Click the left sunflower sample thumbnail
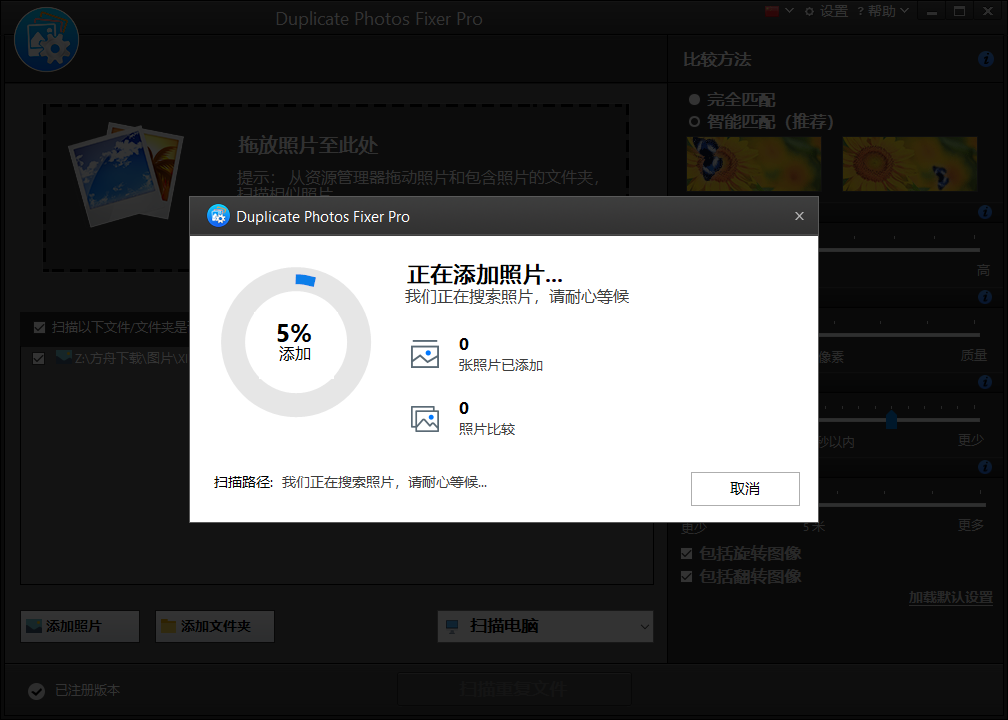The width and height of the screenshot is (1008, 720). click(753, 164)
